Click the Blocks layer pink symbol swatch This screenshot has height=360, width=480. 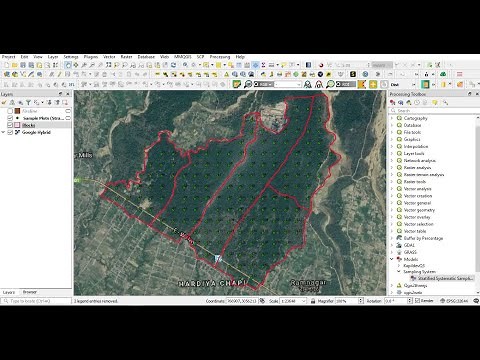(17, 125)
